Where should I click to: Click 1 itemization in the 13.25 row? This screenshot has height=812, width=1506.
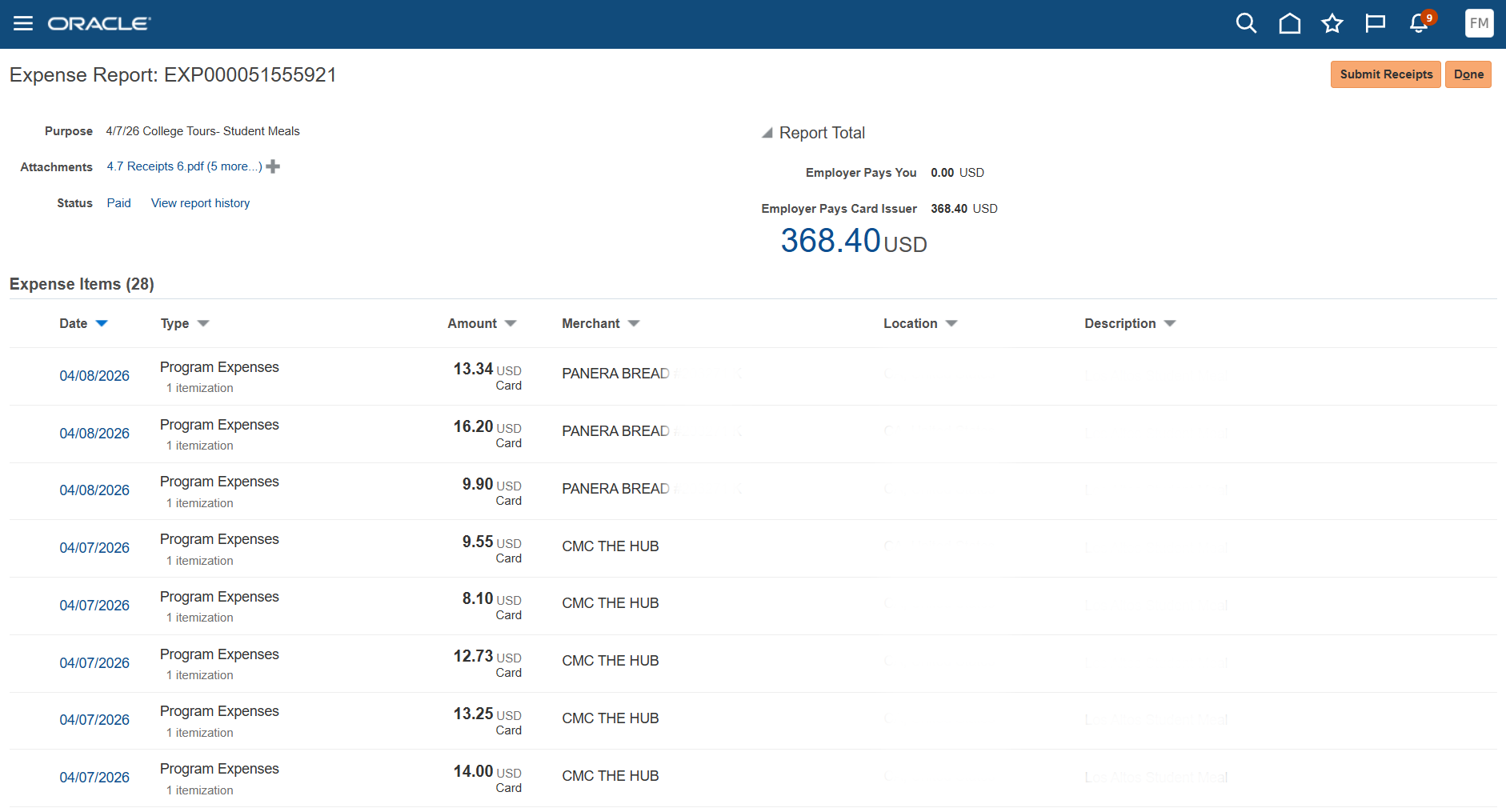click(x=200, y=733)
